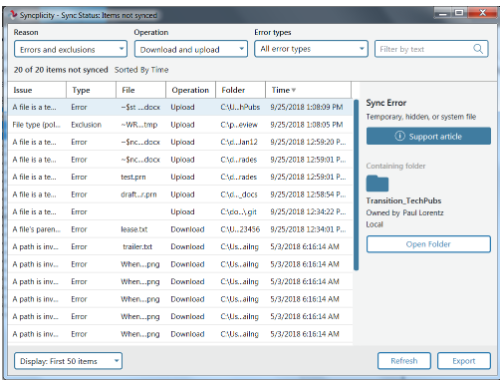
Task: Click the C:\d.._docs folder cell
Action: click(239, 194)
